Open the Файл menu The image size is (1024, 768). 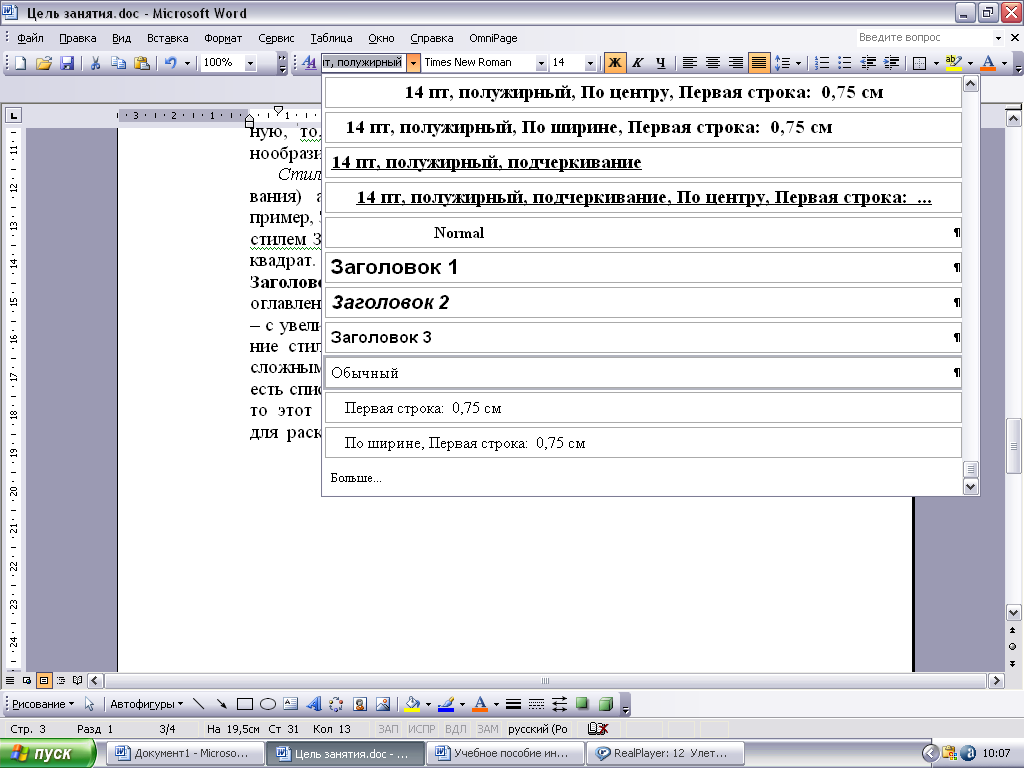[x=30, y=38]
